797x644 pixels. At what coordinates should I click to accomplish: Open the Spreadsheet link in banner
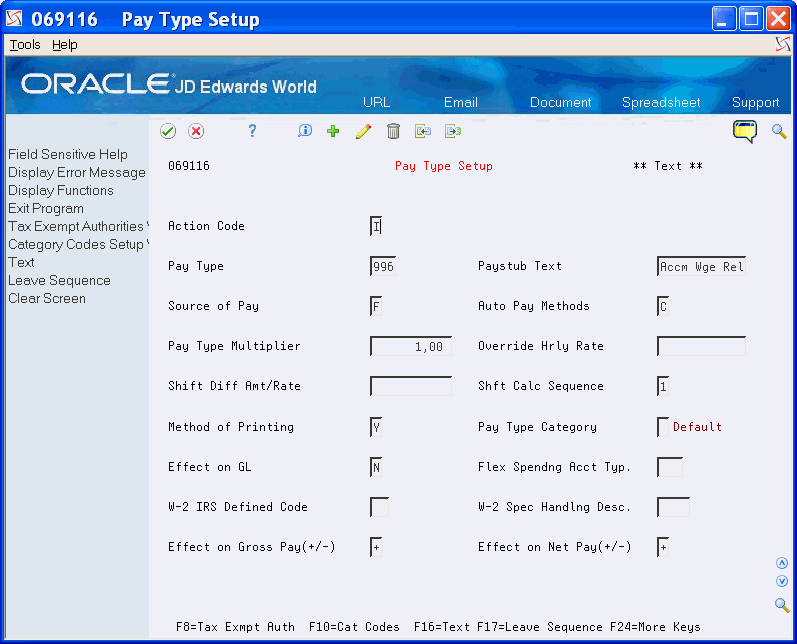coord(661,102)
